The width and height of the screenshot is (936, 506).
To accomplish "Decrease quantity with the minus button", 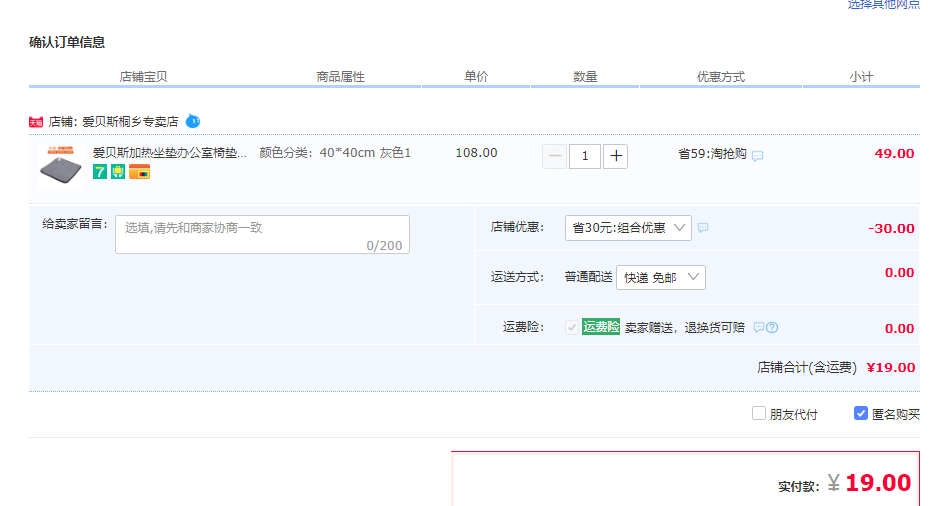I will (555, 156).
